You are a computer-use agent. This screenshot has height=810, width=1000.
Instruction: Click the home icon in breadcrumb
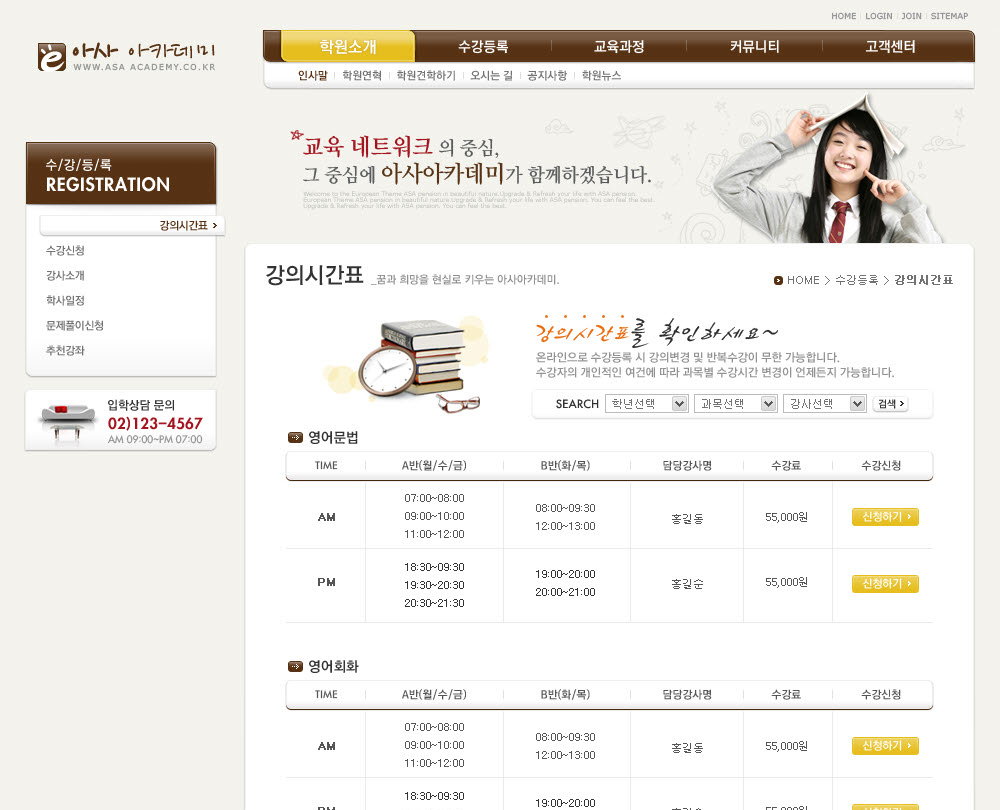pyautogui.click(x=778, y=280)
